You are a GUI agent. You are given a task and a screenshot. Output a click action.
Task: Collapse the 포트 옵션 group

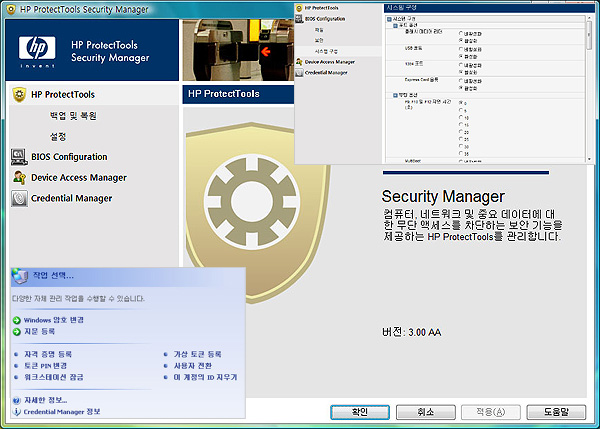(x=395, y=25)
